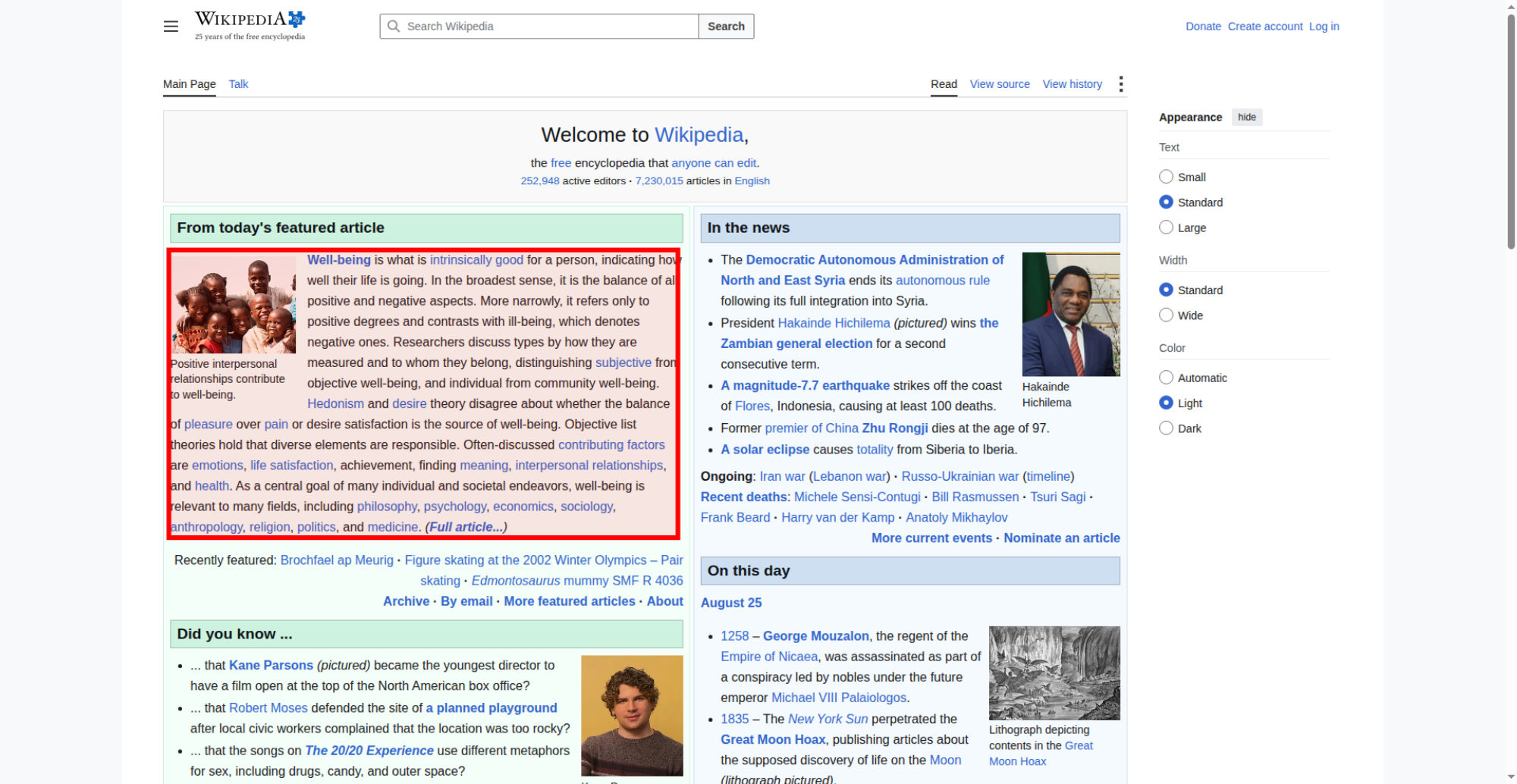Open the View history tab

[x=1072, y=84]
